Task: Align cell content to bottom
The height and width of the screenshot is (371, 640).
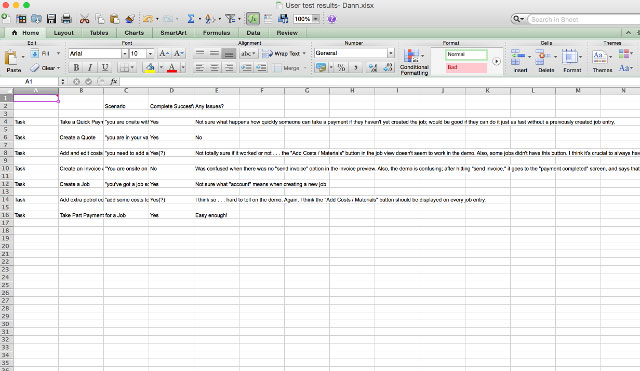Action: pos(229,53)
